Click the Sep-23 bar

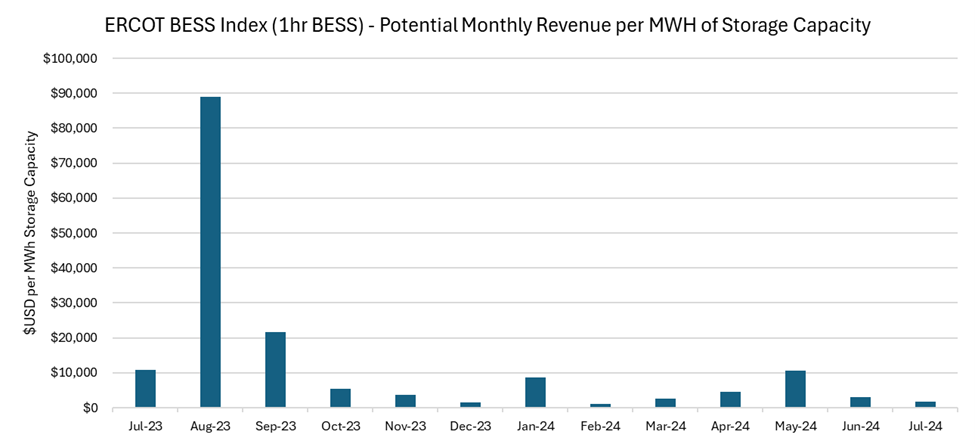tap(275, 369)
